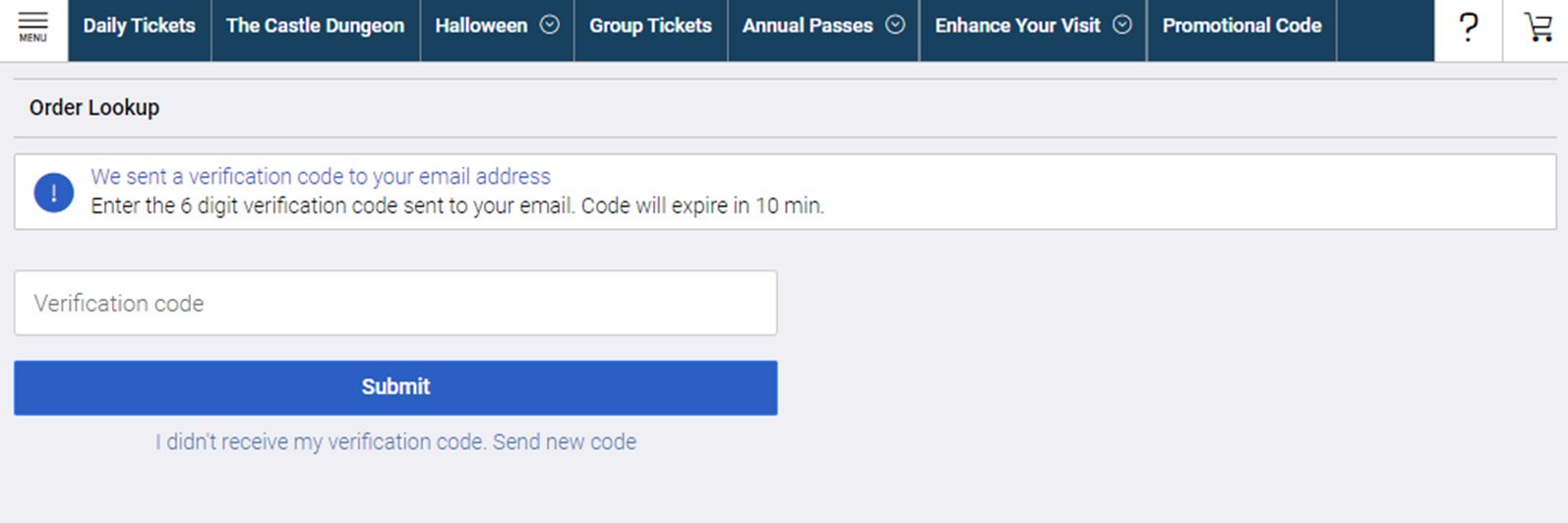Image resolution: width=1568 pixels, height=523 pixels.
Task: Submit the verification code
Action: 395,387
